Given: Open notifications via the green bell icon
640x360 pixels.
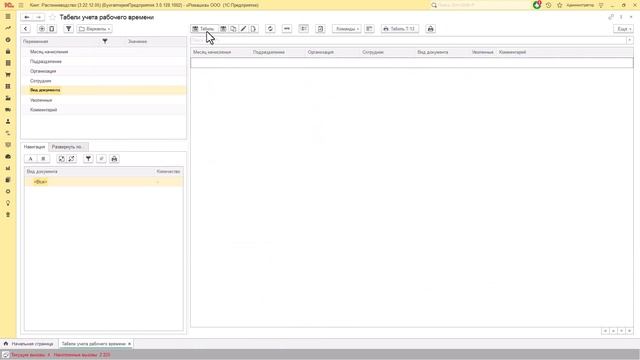Looking at the screenshot, I should [x=537, y=5].
